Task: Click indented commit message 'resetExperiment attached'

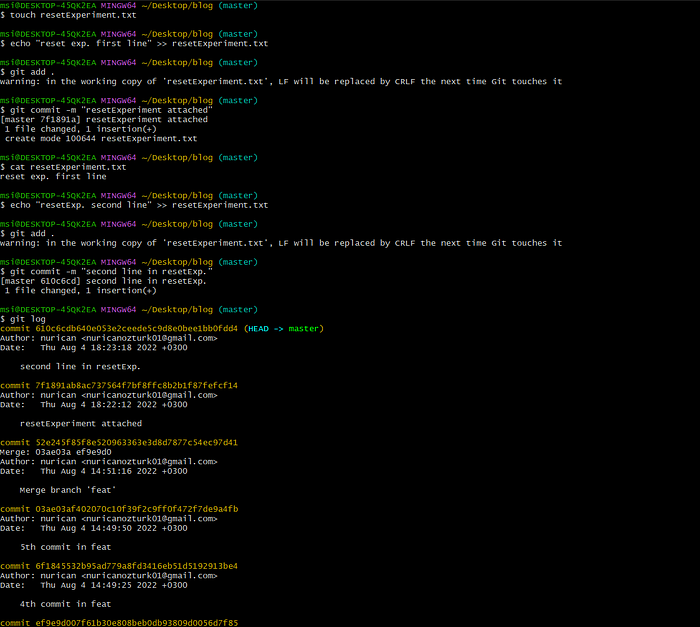Action: (x=81, y=423)
